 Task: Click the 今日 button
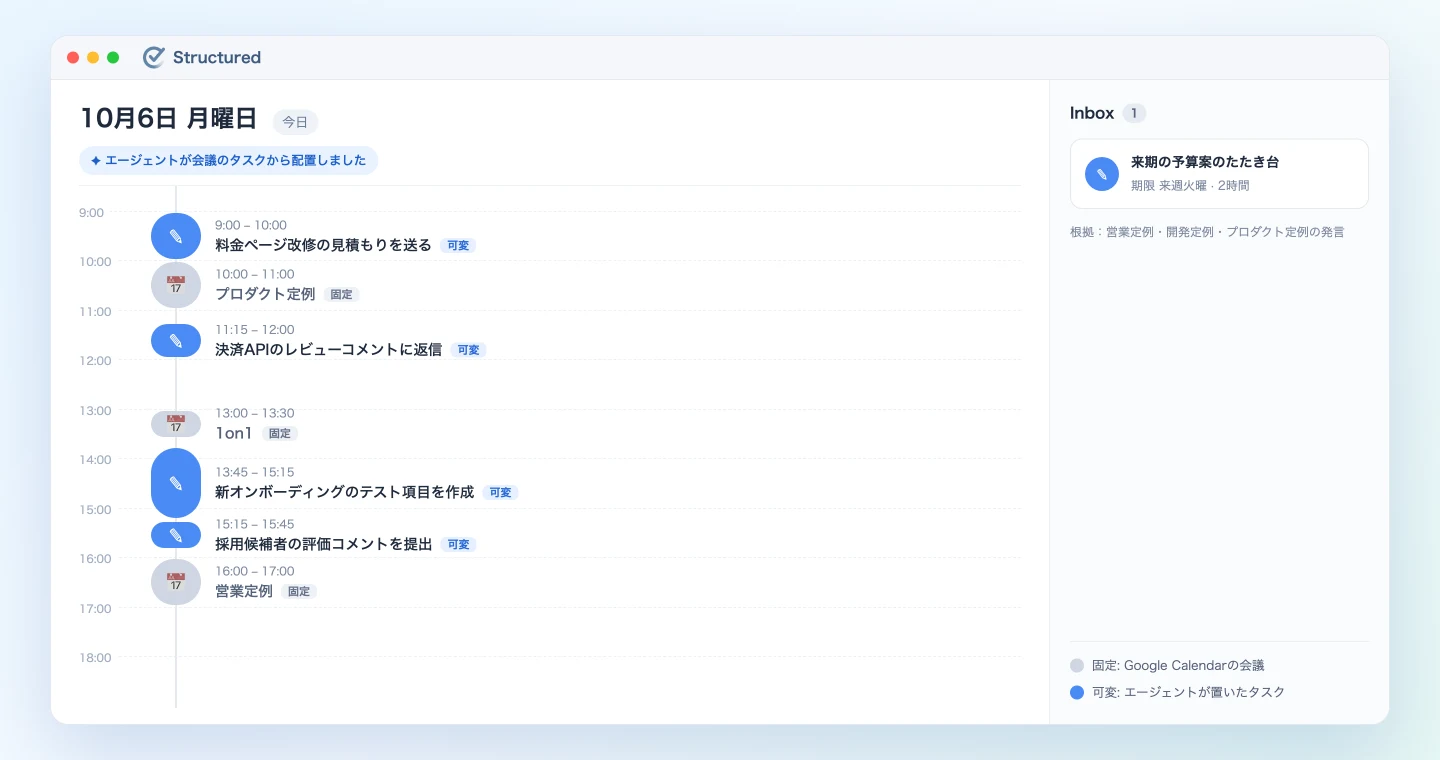[x=295, y=122]
